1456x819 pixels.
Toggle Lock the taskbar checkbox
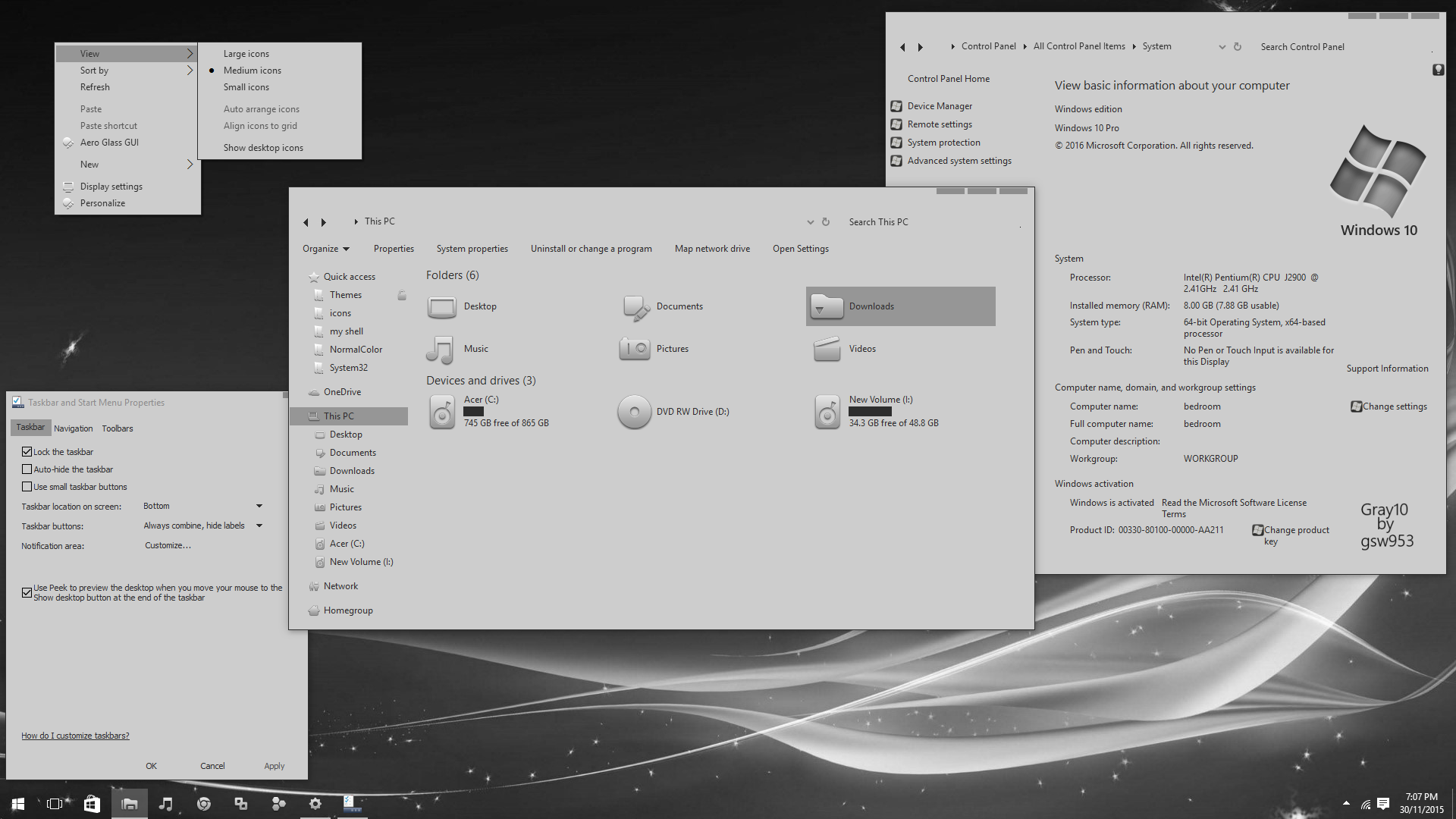[27, 452]
